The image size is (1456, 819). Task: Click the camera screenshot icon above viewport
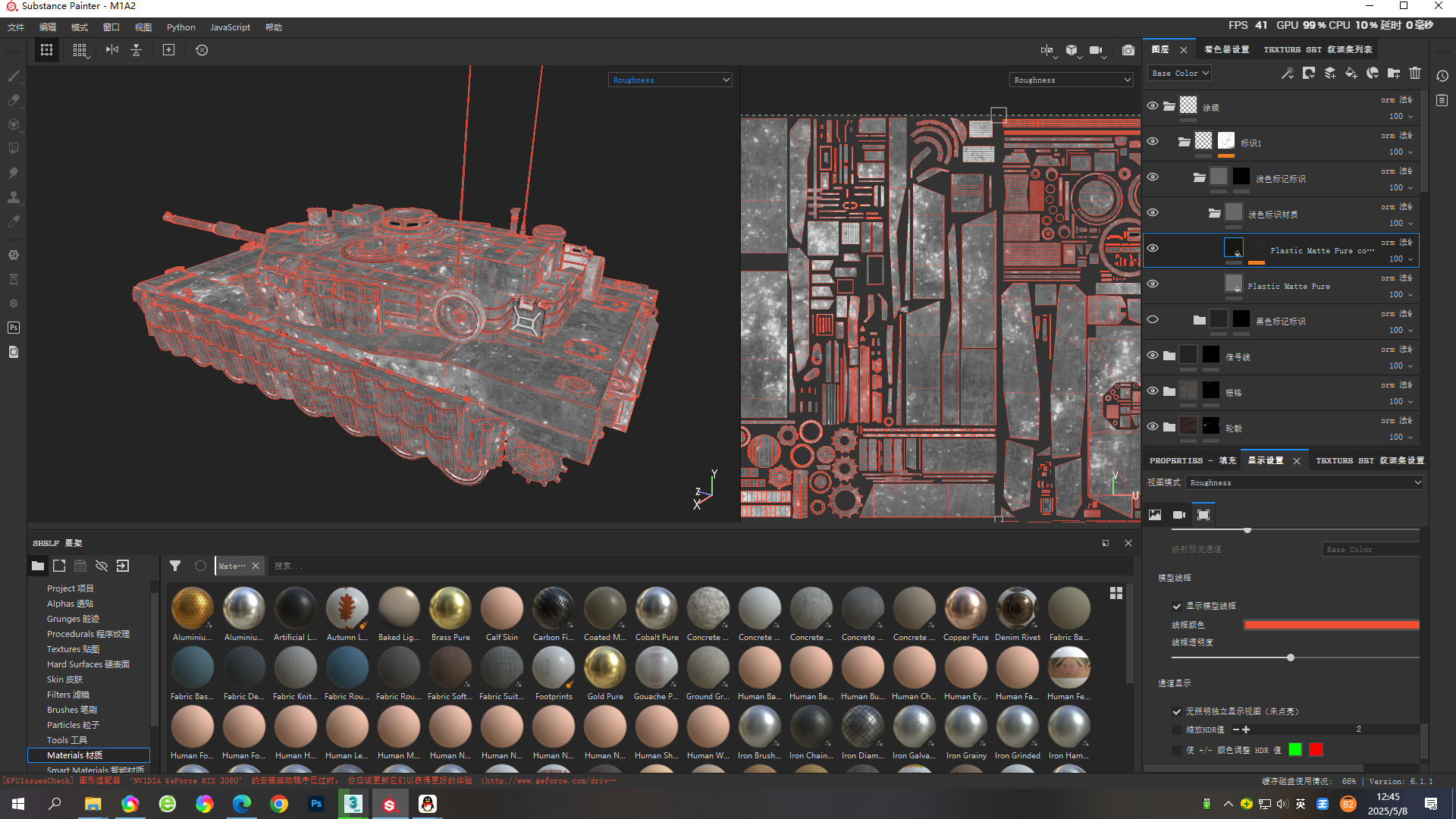click(1128, 50)
